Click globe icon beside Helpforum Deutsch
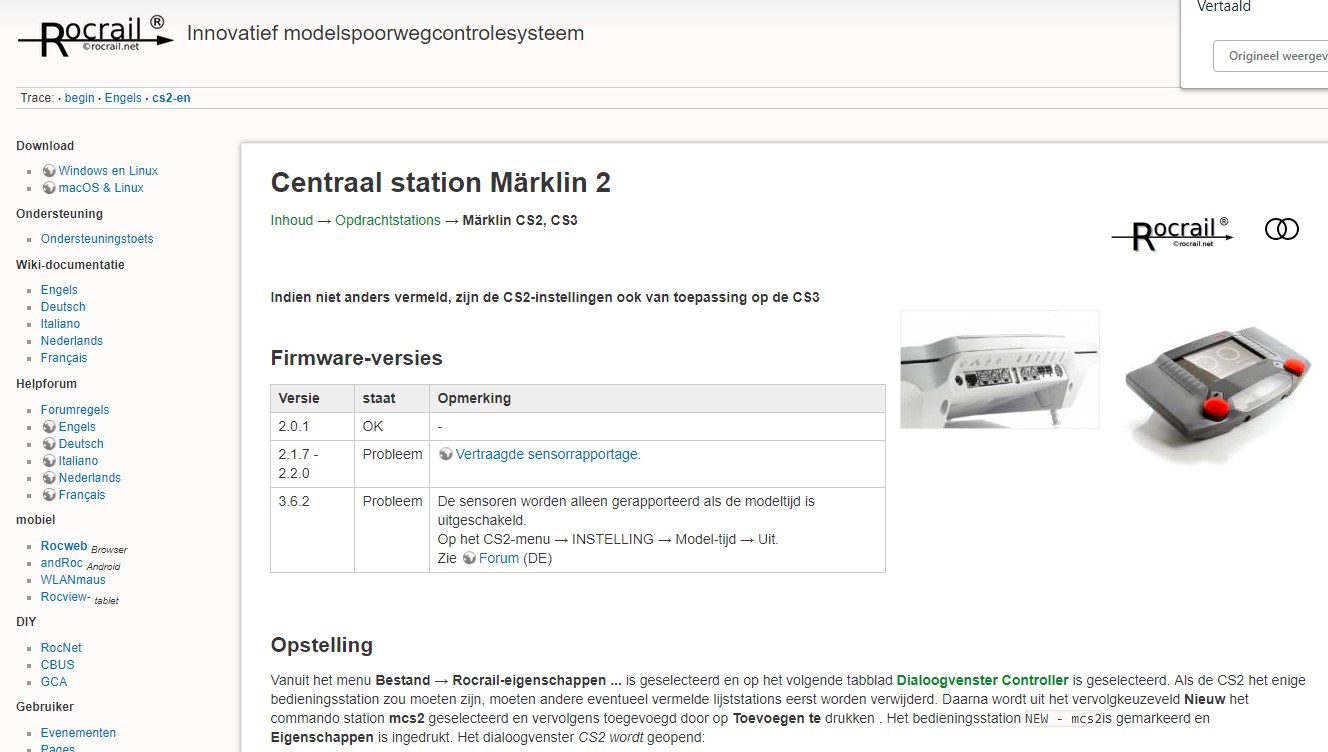Viewport: 1328px width, 752px height. [49, 444]
